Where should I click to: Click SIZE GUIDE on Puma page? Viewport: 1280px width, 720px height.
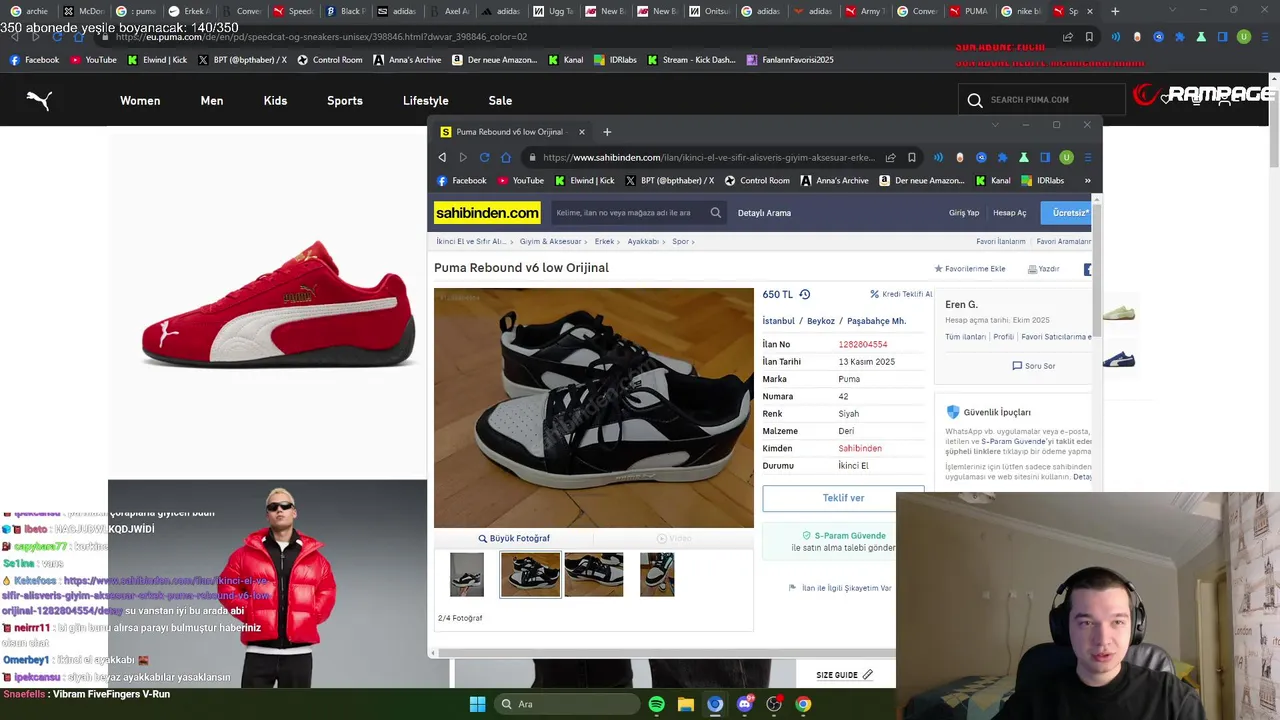[844, 675]
